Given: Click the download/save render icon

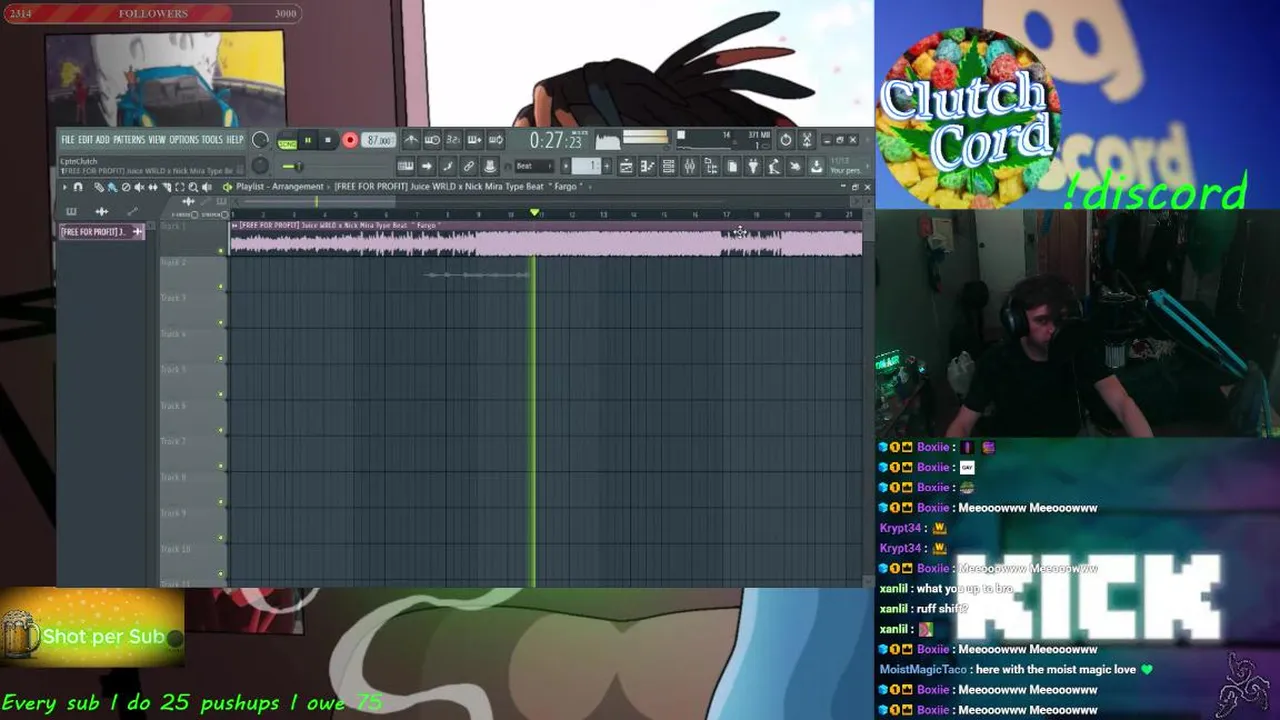Looking at the screenshot, I should pyautogui.click(x=816, y=165).
